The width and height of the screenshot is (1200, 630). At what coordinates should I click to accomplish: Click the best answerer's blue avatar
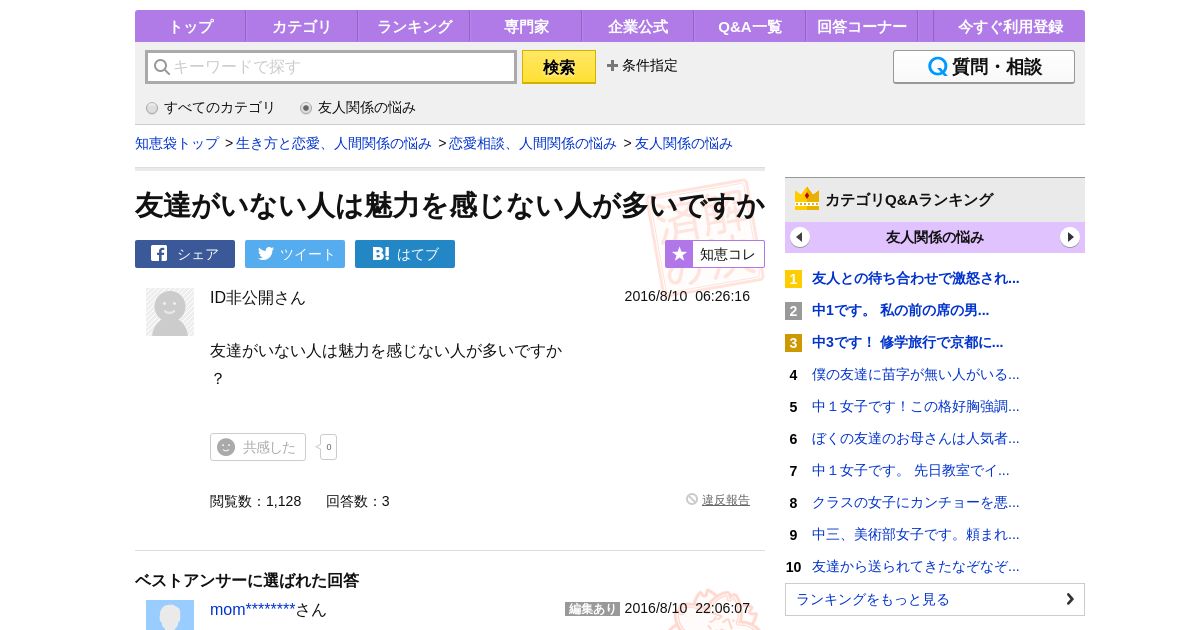[x=170, y=615]
